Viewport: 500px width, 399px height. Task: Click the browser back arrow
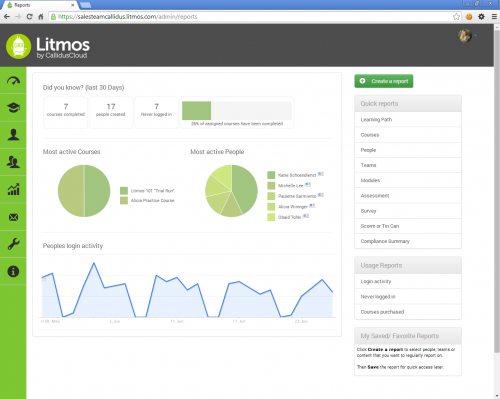7,16
